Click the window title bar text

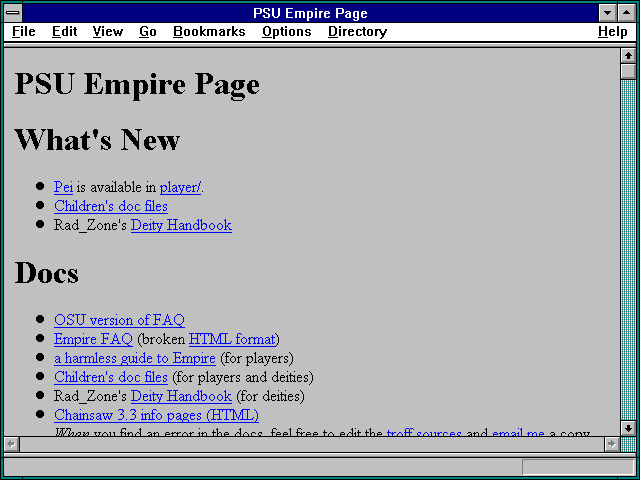[x=310, y=13]
